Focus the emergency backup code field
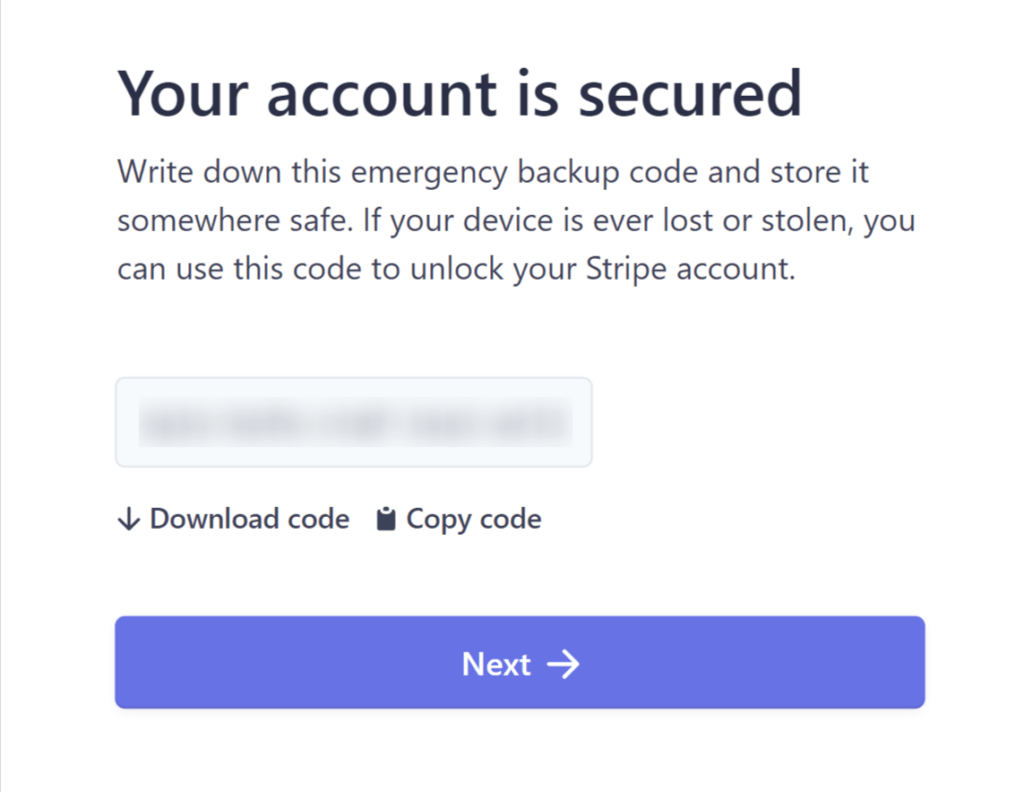The image size is (1024, 792). 354,422
